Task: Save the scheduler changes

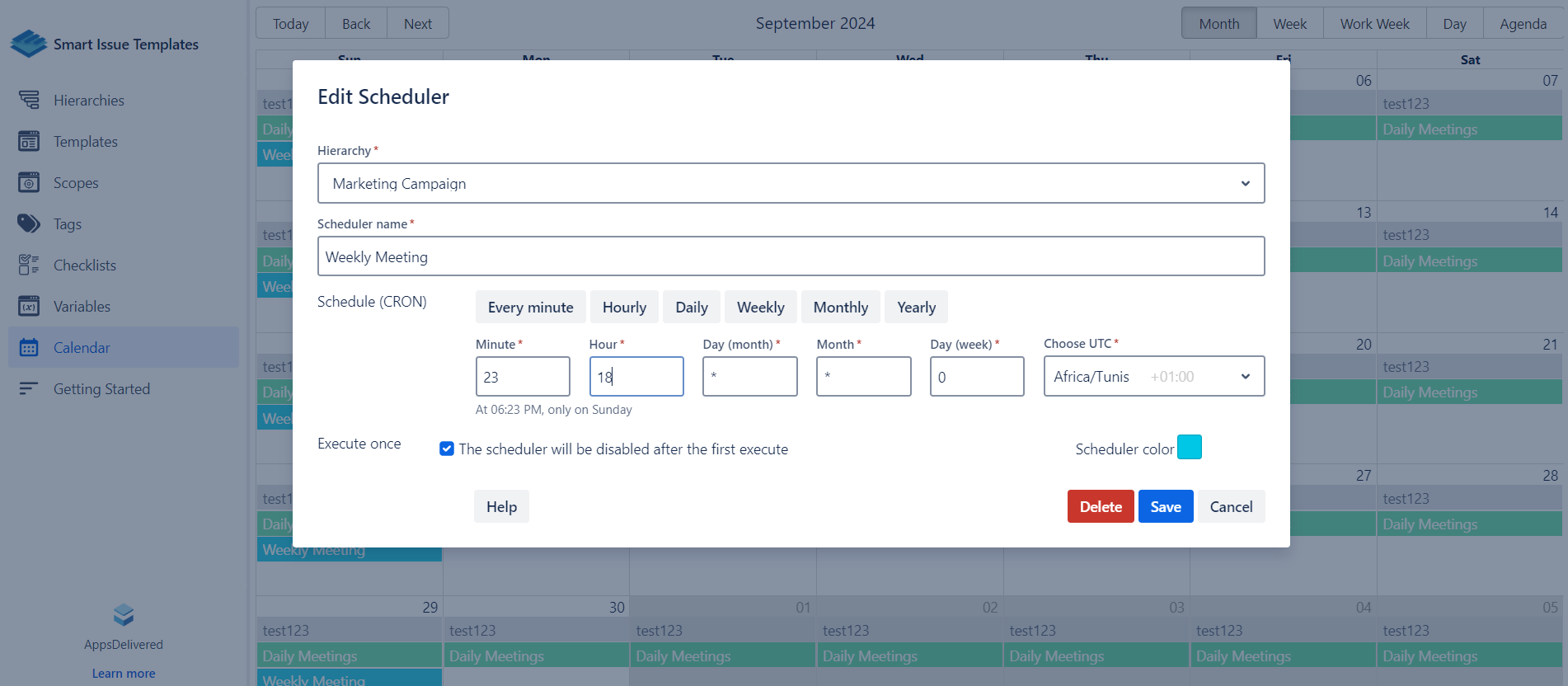Action: pyautogui.click(x=1165, y=507)
